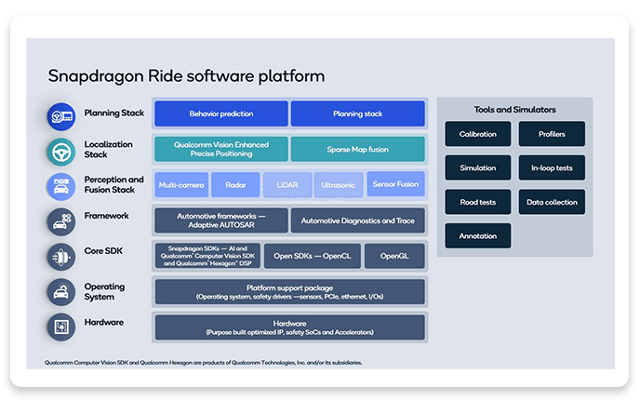This screenshot has width=640, height=414.
Task: Click the Sparse Map fusion block
Action: [358, 149]
